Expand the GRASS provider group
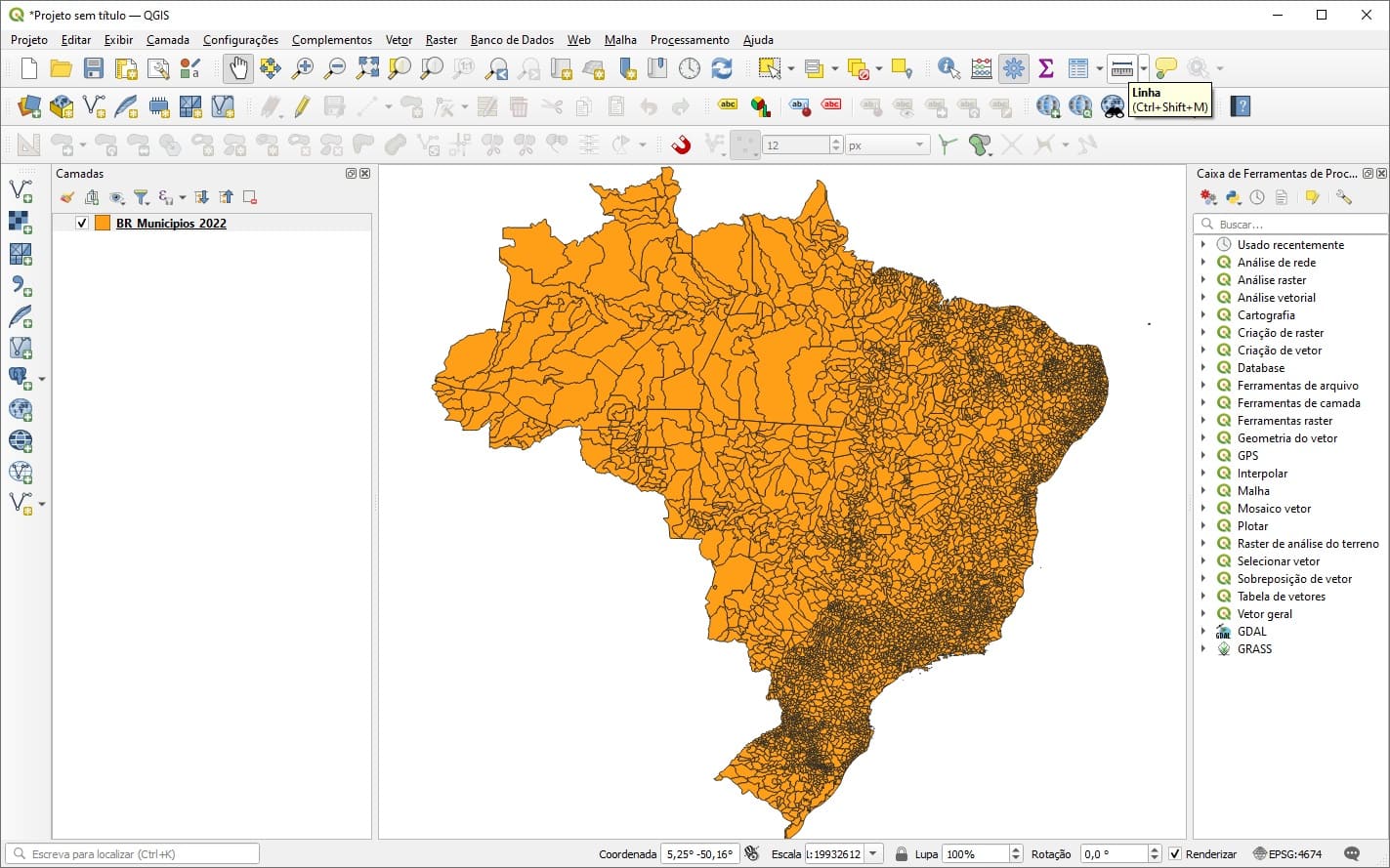Viewport: 1390px width, 868px height. [1203, 649]
